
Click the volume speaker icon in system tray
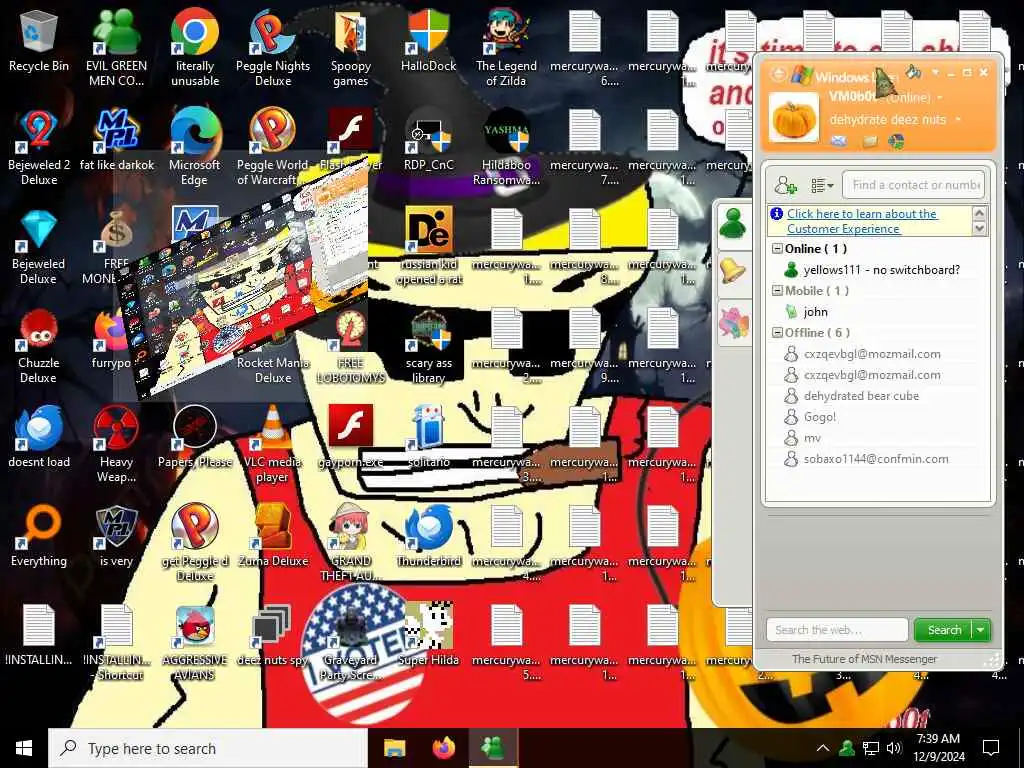pos(894,748)
